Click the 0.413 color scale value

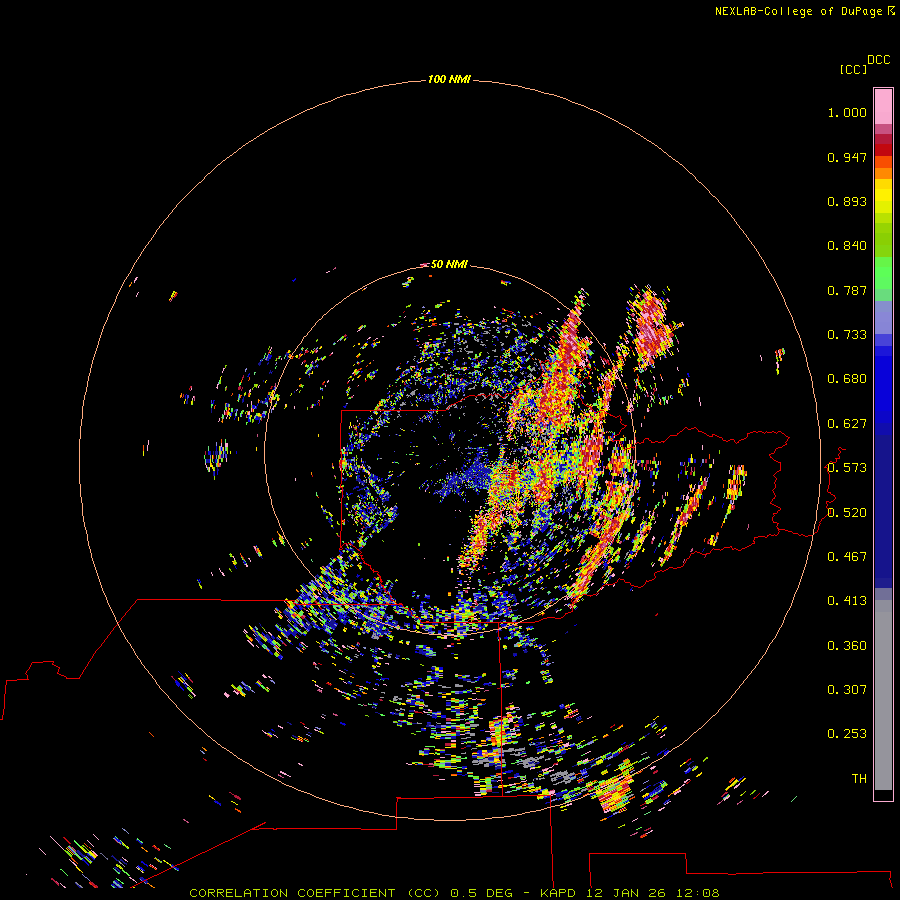(x=847, y=601)
